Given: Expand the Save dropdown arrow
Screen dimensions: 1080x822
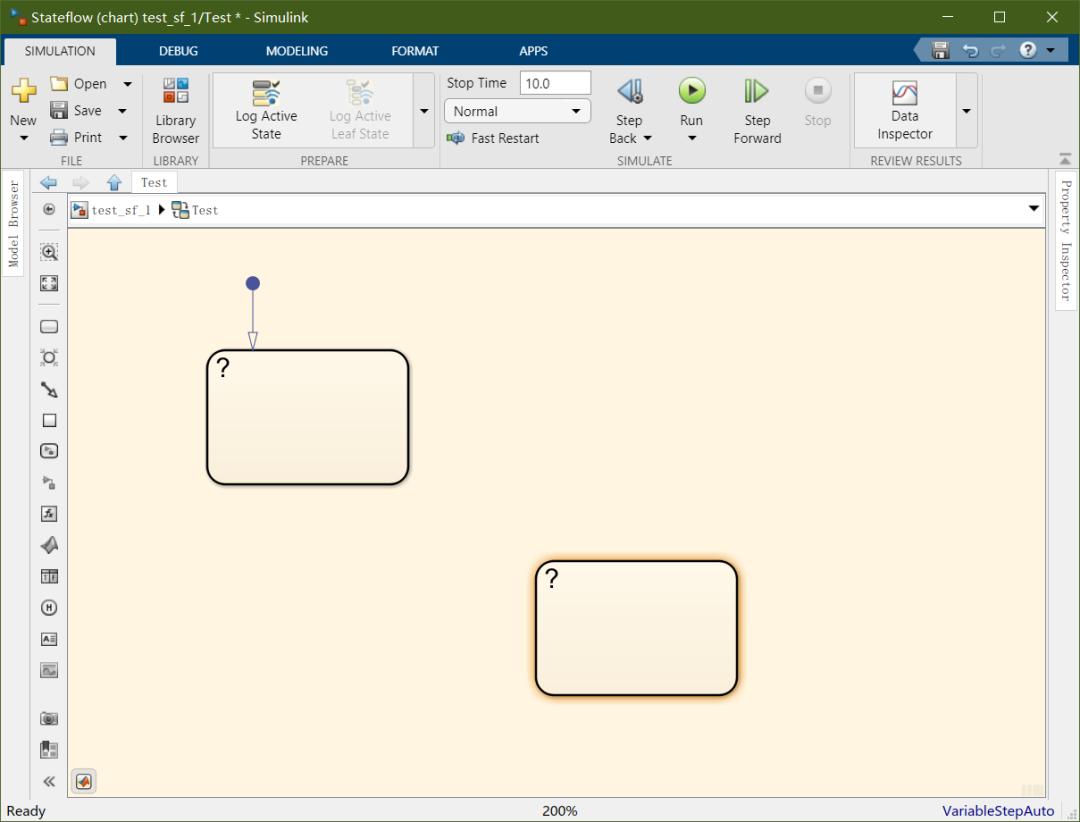Looking at the screenshot, I should 123,111.
